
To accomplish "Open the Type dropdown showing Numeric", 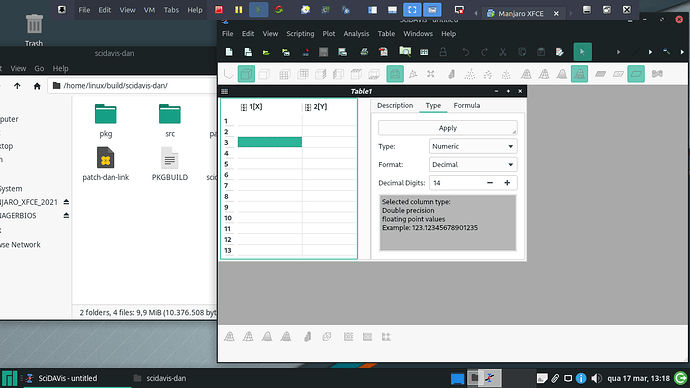I will 473,146.
